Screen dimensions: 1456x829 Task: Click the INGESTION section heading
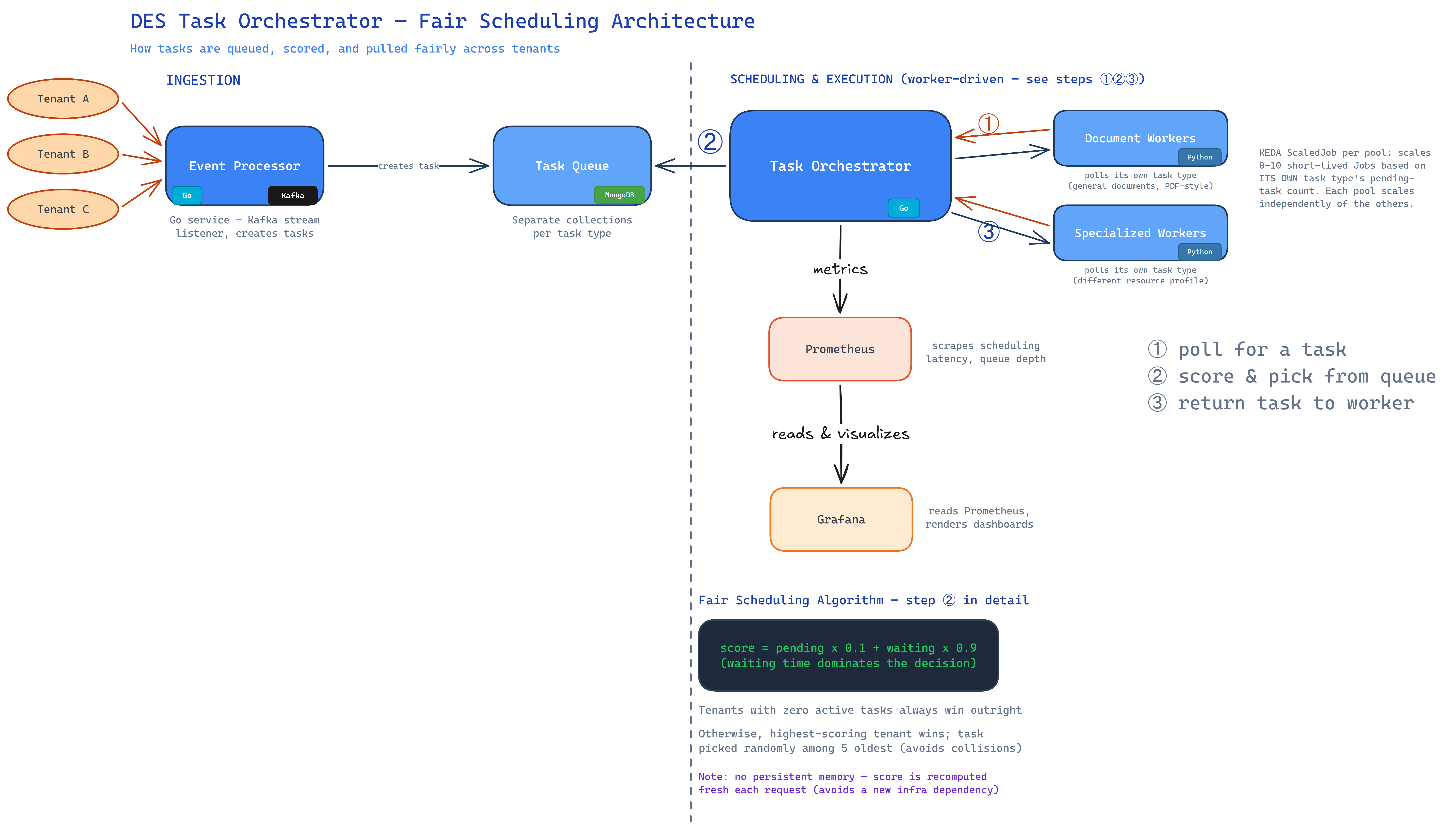tap(203, 80)
